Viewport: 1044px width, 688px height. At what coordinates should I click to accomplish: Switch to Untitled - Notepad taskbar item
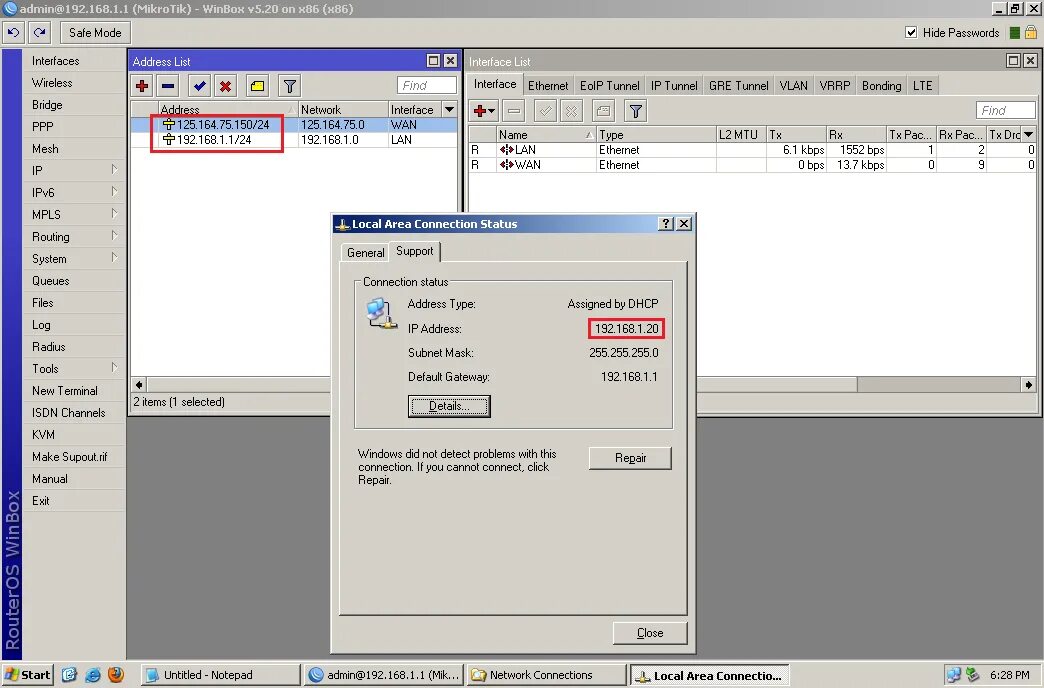tap(220, 675)
